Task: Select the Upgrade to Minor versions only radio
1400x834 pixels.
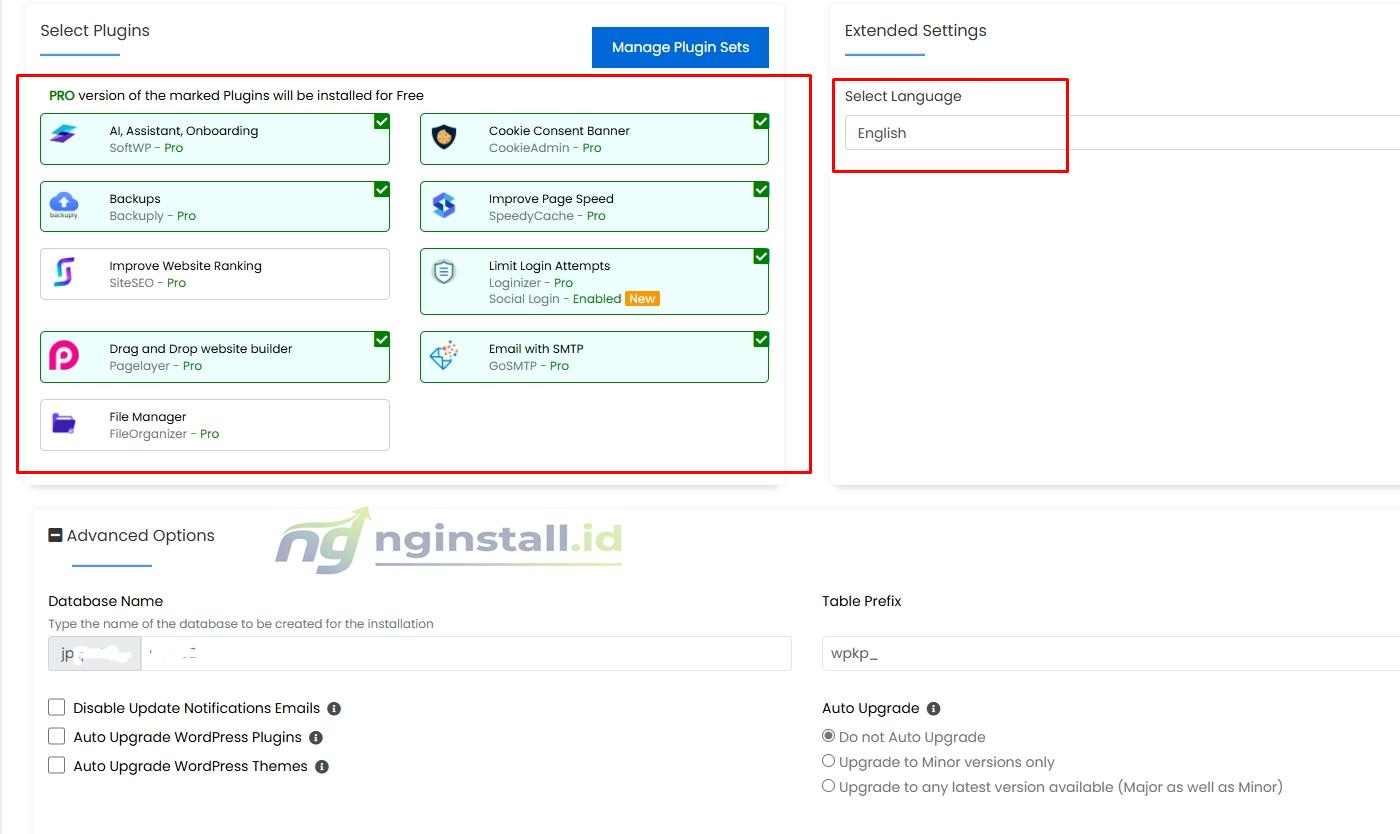Action: click(x=828, y=760)
